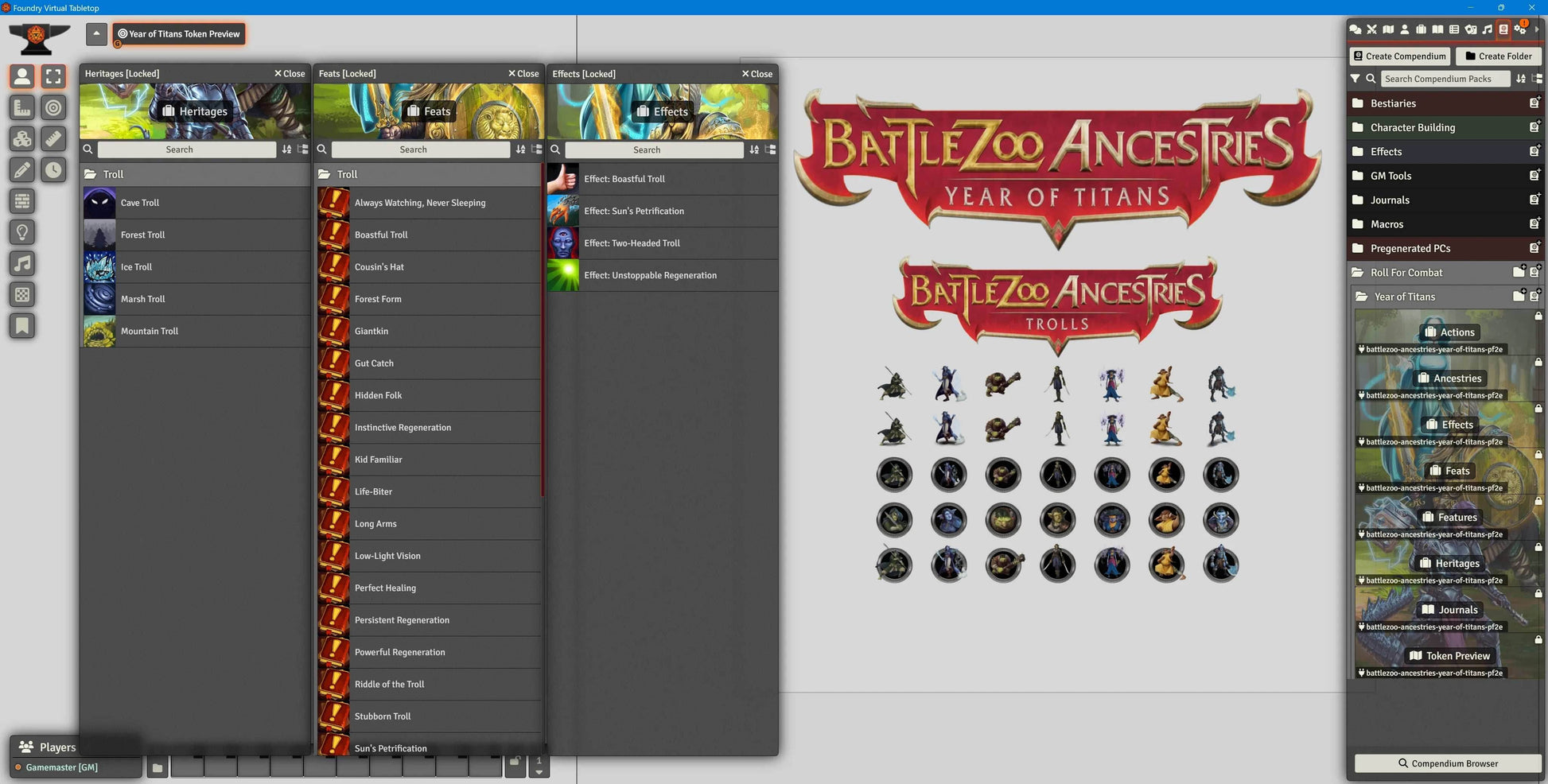The image size is (1548, 784).
Task: Open the Playlists sidebar tab
Action: (x=1488, y=29)
